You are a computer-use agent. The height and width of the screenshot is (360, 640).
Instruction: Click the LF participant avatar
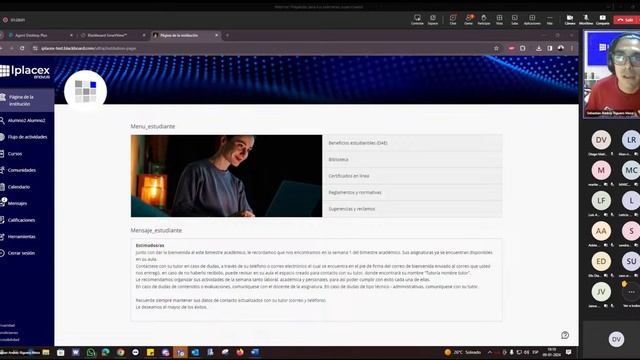(x=601, y=200)
